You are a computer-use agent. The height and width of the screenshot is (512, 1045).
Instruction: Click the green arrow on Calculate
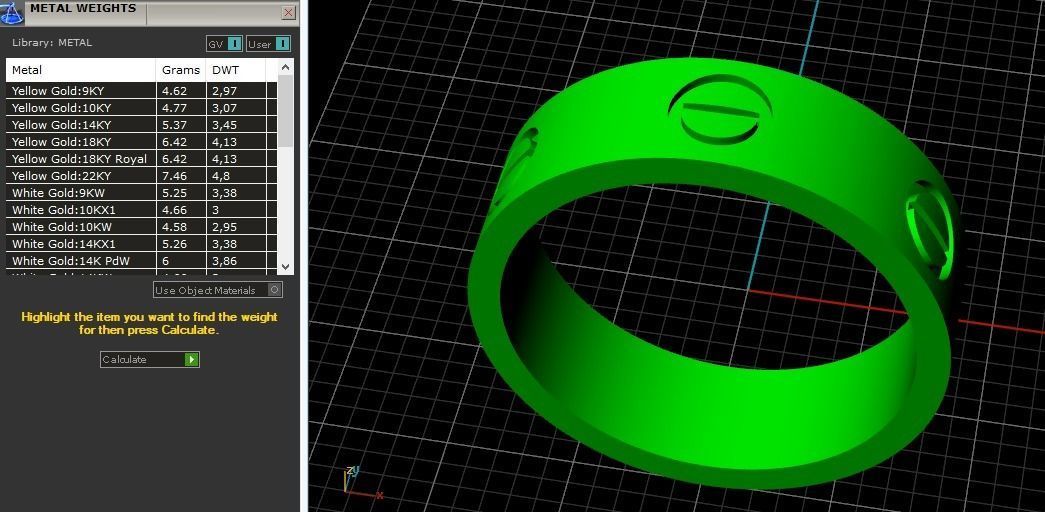pos(191,359)
